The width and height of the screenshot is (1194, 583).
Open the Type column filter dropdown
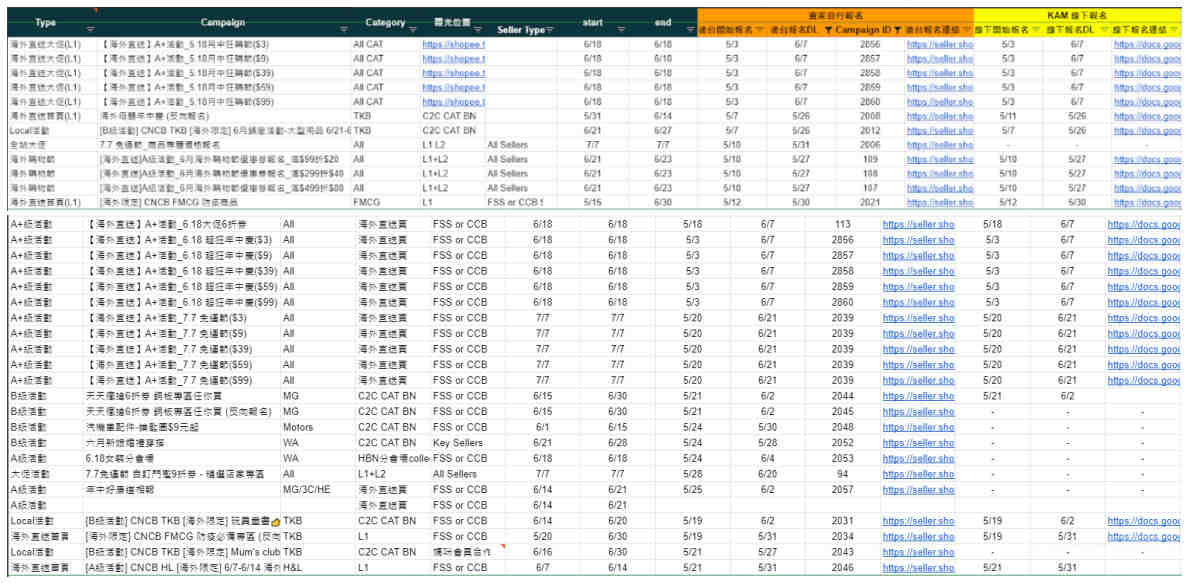click(91, 30)
